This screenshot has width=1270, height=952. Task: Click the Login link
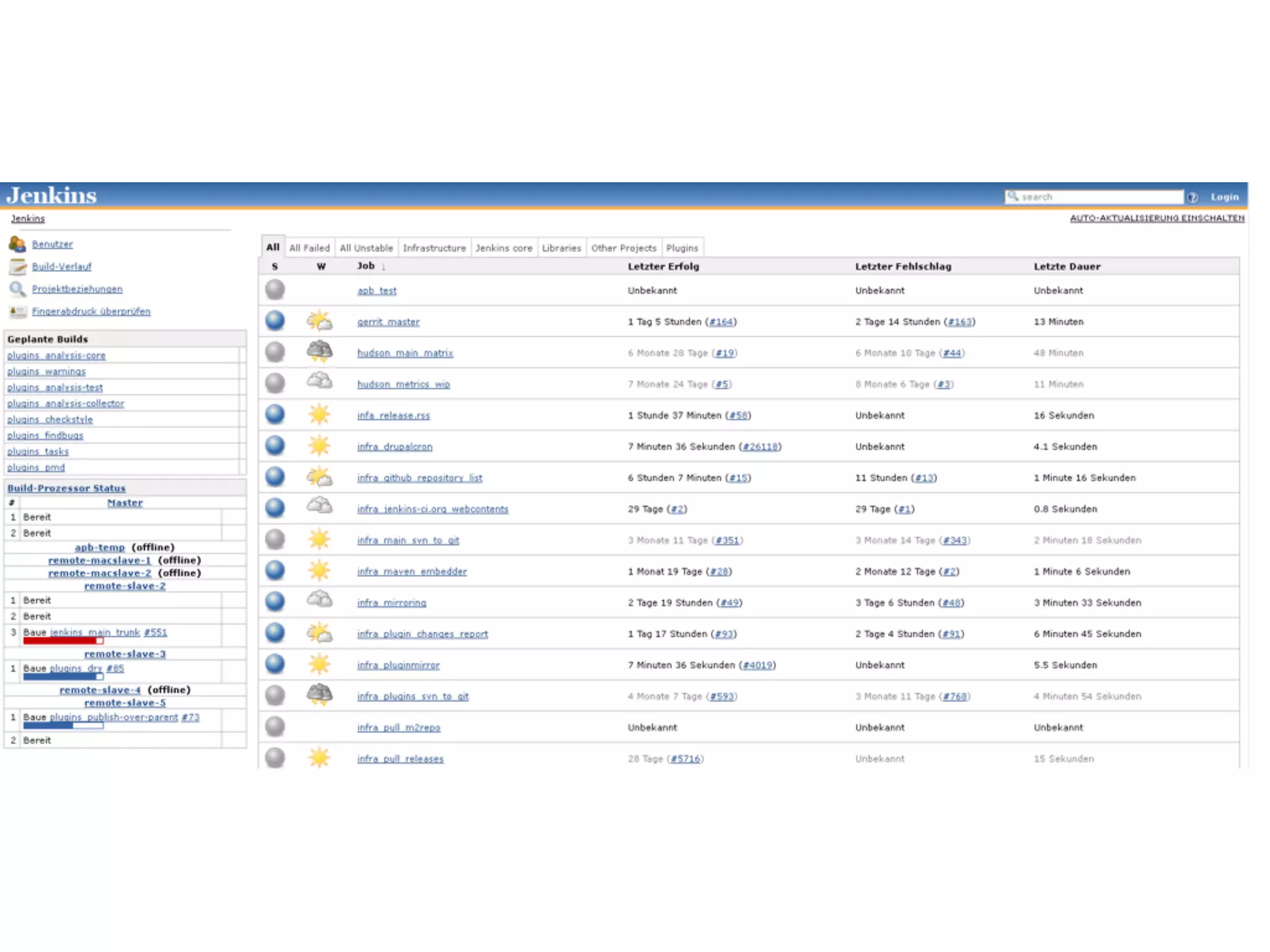(x=1224, y=197)
